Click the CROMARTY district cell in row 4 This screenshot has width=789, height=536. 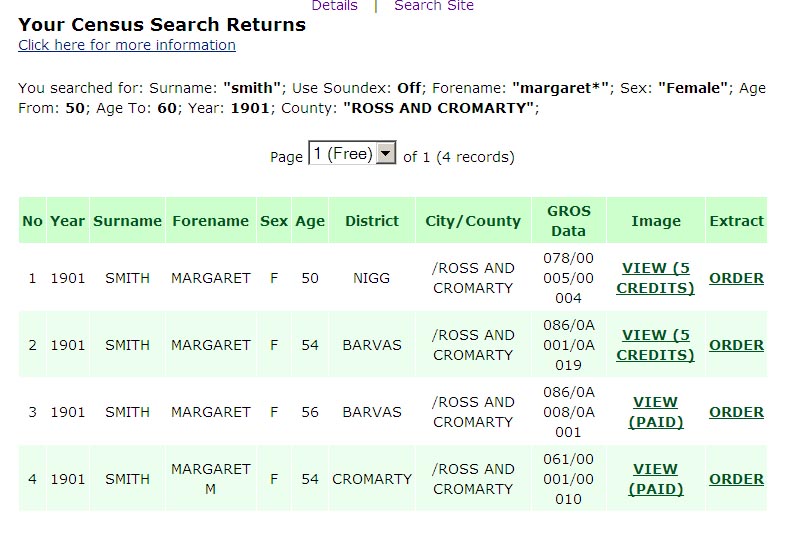[x=372, y=479]
